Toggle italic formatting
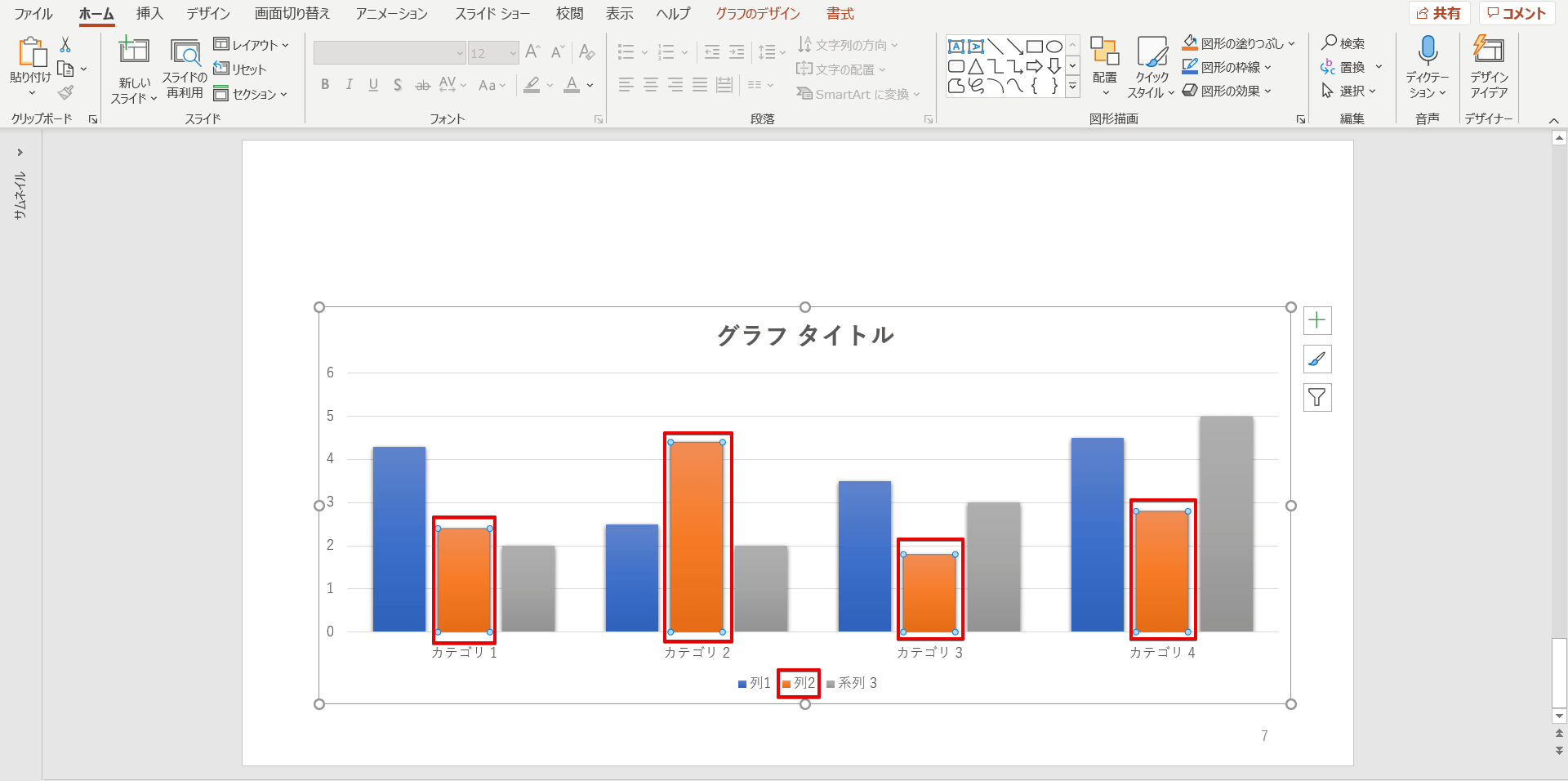1568x781 pixels. coord(350,85)
